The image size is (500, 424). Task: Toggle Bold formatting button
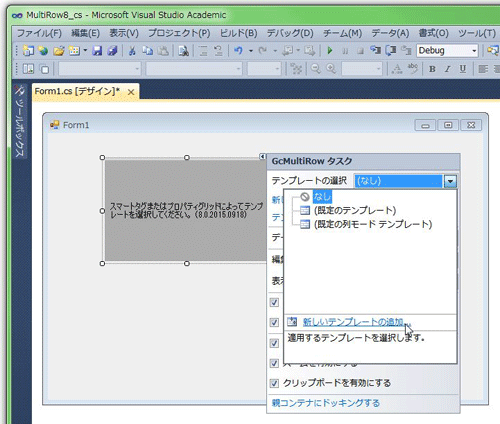click(432, 69)
